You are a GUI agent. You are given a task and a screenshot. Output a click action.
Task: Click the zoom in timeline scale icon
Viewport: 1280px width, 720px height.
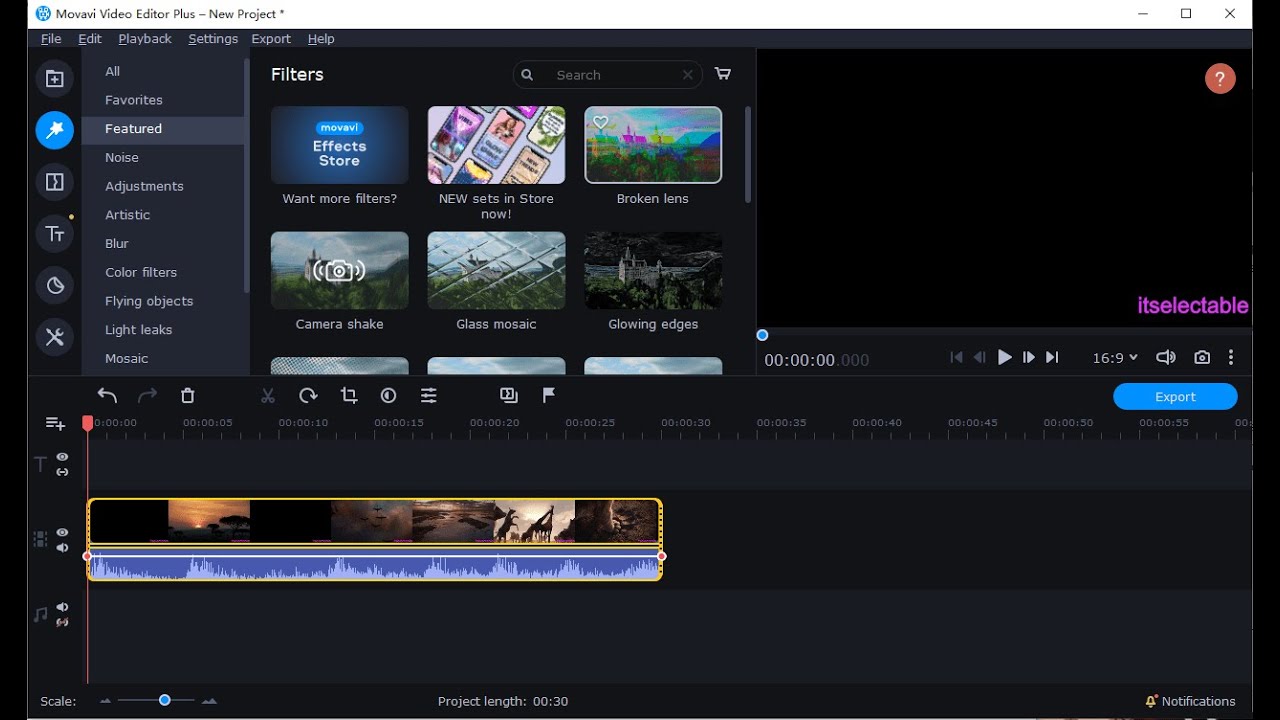click(209, 701)
